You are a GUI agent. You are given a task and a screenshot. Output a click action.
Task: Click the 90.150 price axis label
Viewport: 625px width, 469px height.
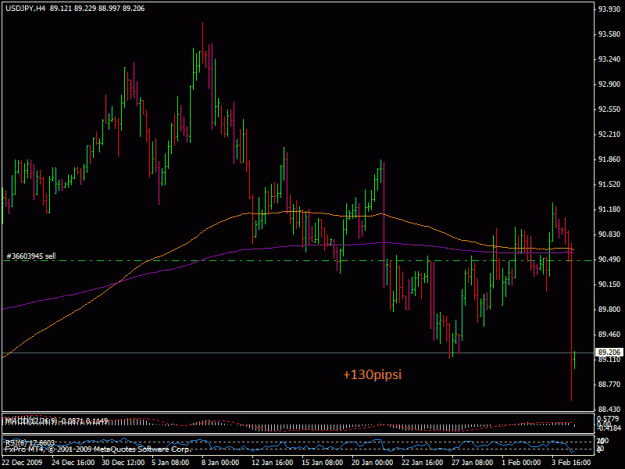tap(609, 284)
